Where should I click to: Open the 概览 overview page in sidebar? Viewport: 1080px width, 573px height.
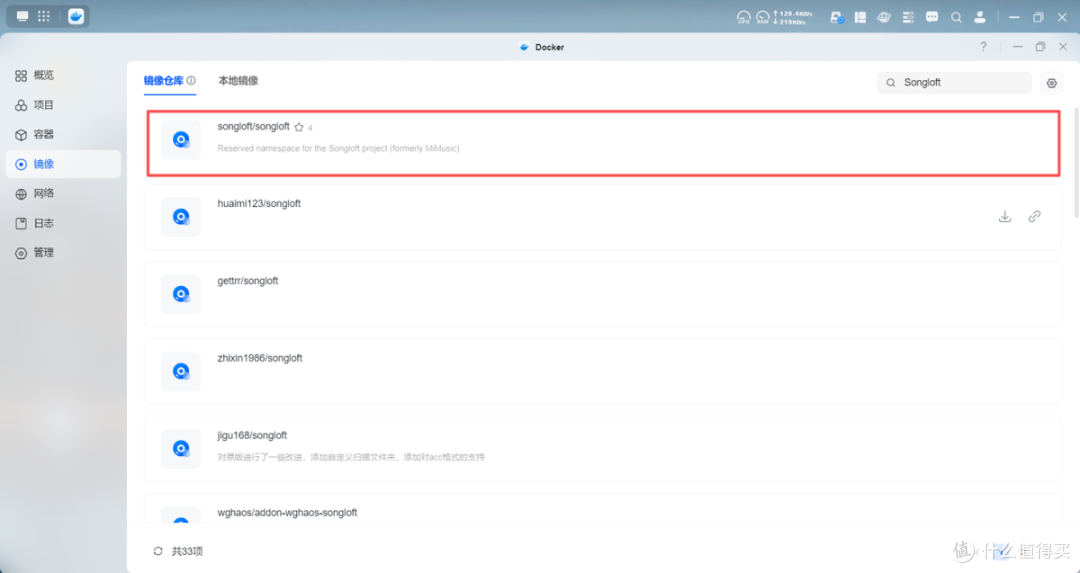pos(34,75)
